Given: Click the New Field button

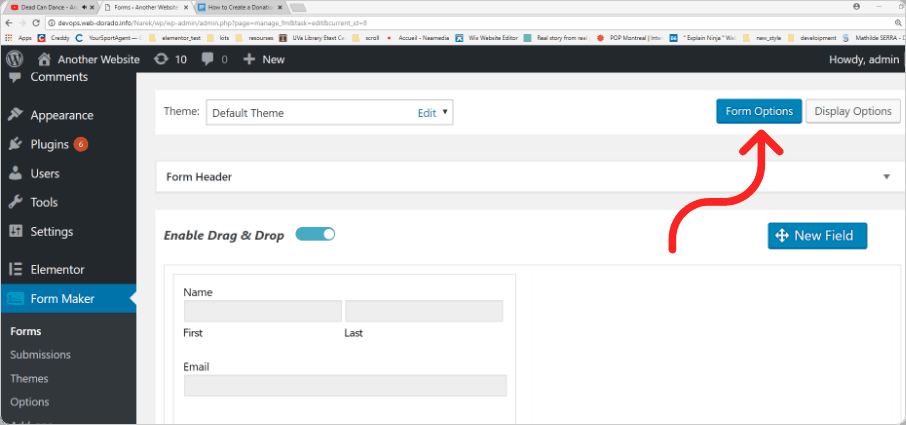Looking at the screenshot, I should pyautogui.click(x=817, y=236).
